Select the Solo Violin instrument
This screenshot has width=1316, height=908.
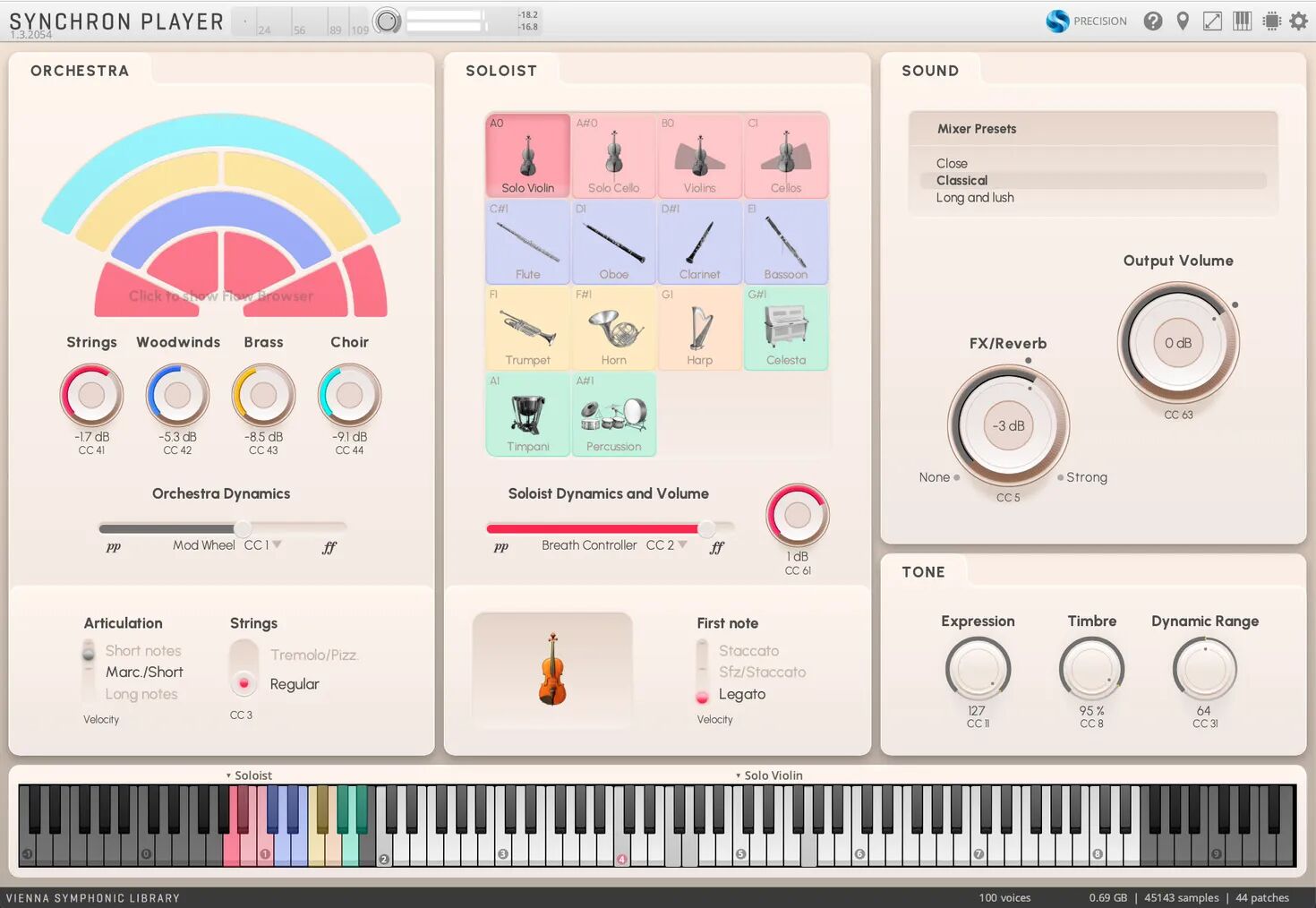(527, 156)
